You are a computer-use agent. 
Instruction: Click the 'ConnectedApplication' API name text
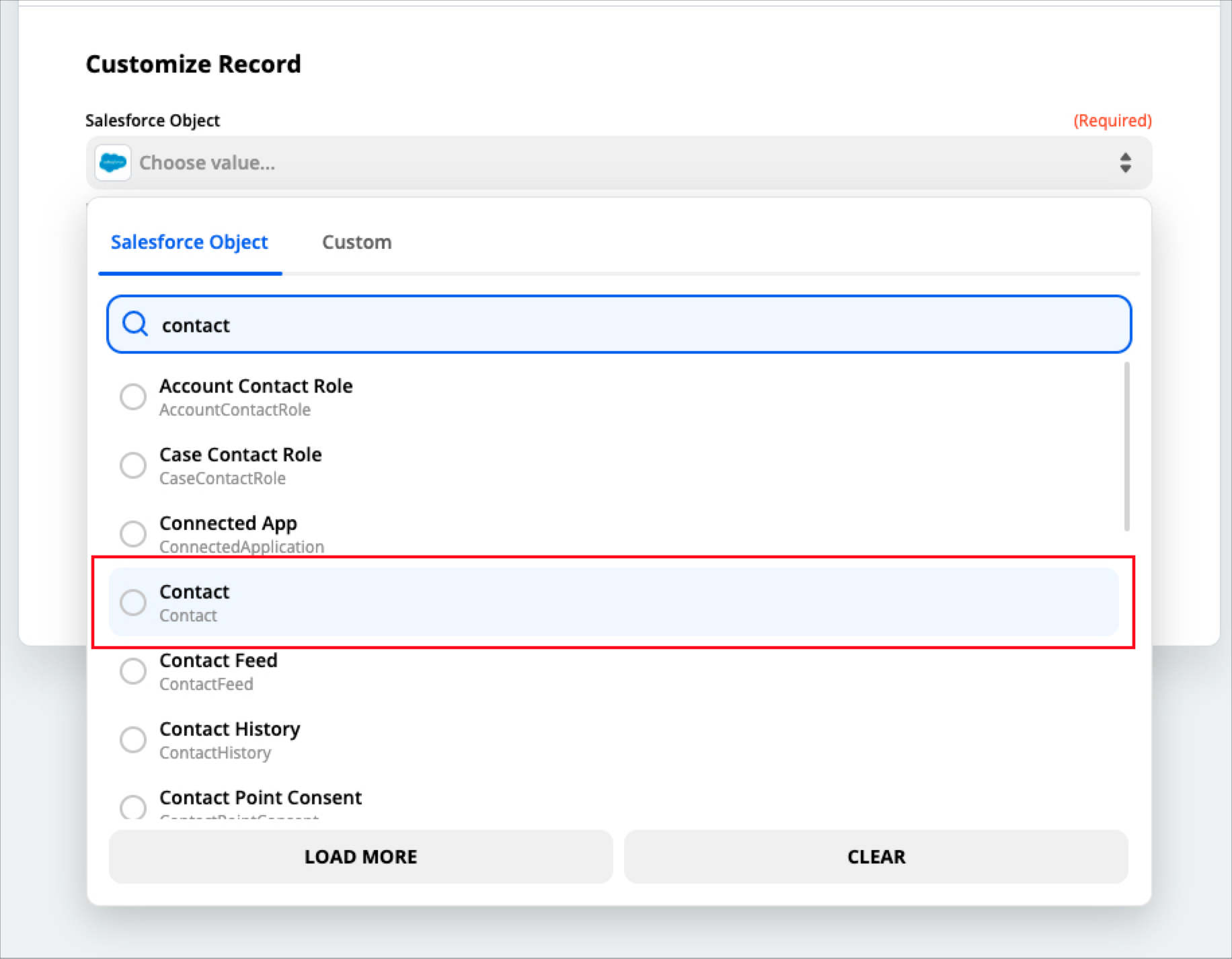pos(241,547)
